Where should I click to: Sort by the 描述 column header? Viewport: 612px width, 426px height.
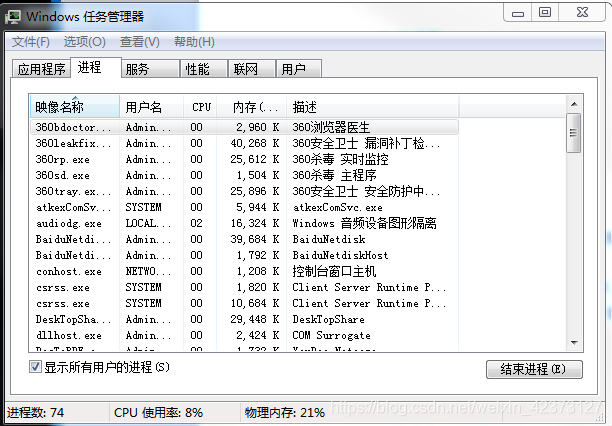373,107
